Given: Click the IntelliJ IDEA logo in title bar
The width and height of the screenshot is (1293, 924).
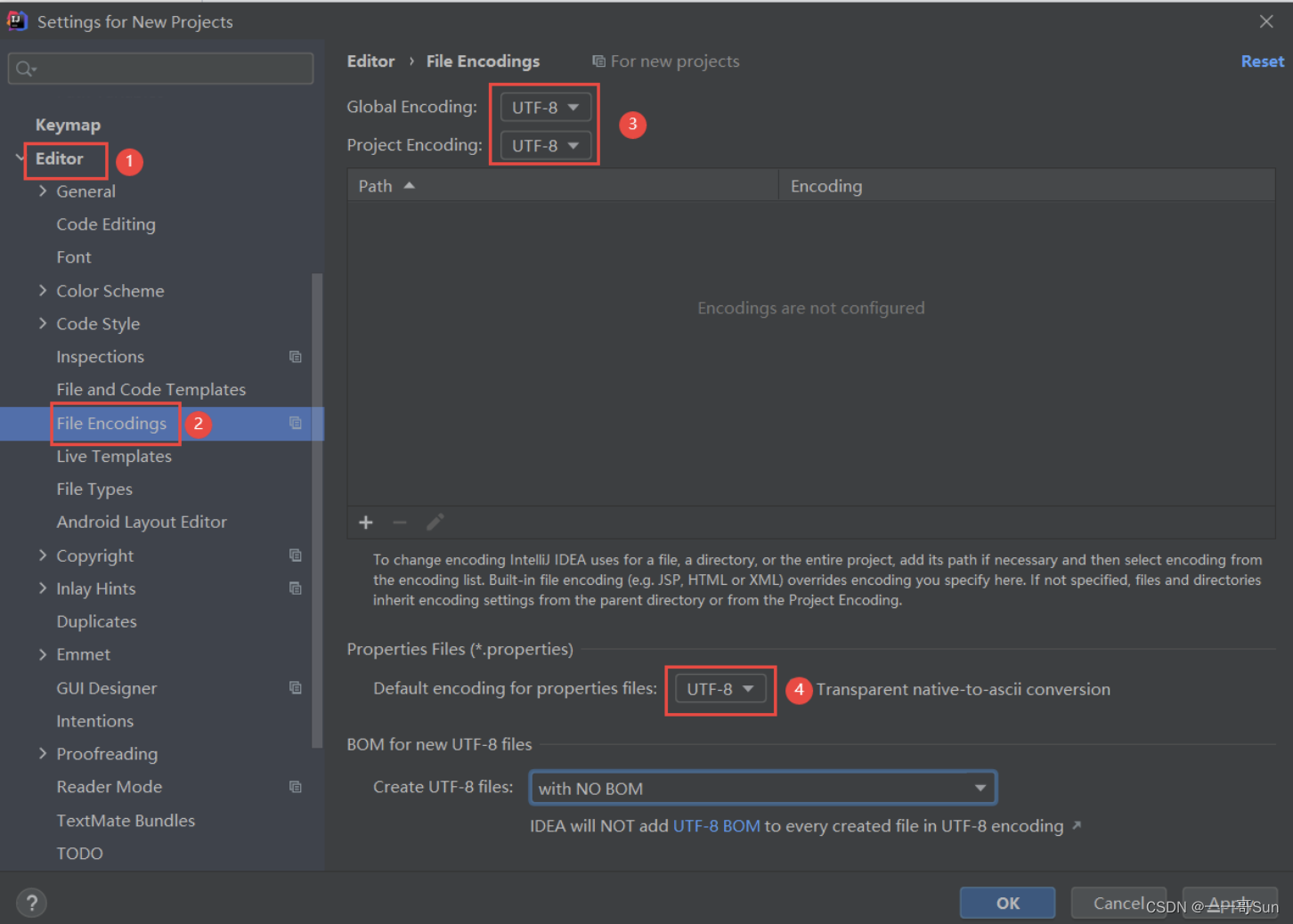Looking at the screenshot, I should [17, 21].
